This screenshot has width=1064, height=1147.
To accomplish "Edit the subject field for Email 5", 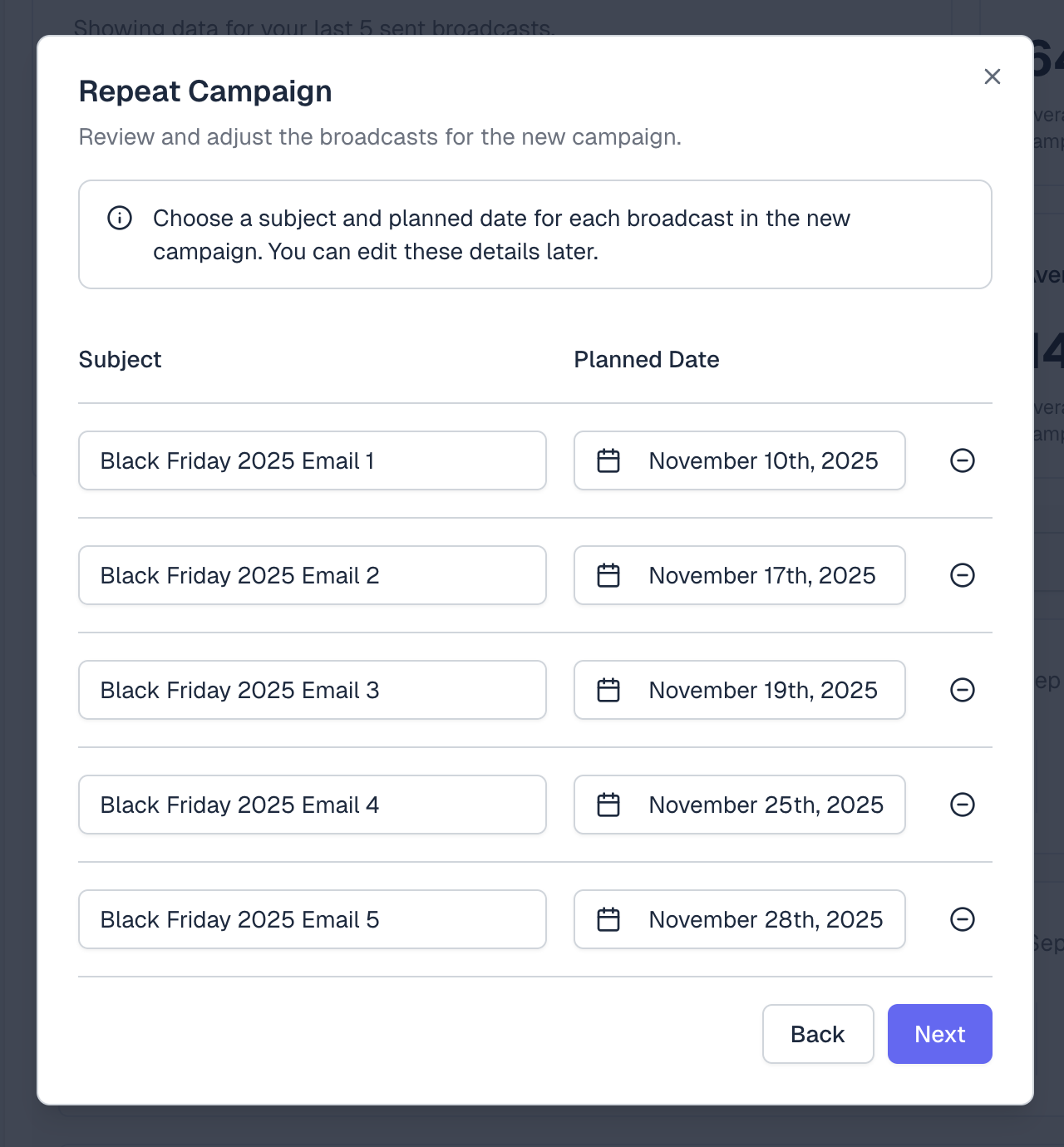I will pyautogui.click(x=312, y=919).
